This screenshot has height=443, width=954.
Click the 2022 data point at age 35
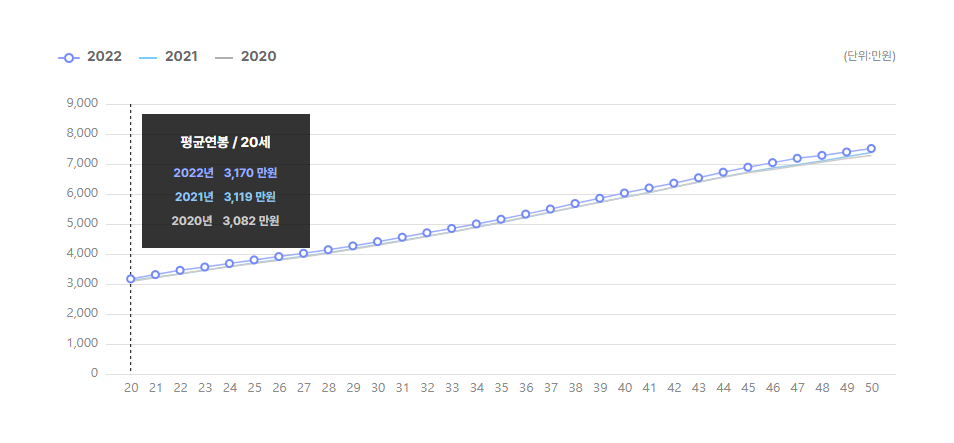point(501,219)
